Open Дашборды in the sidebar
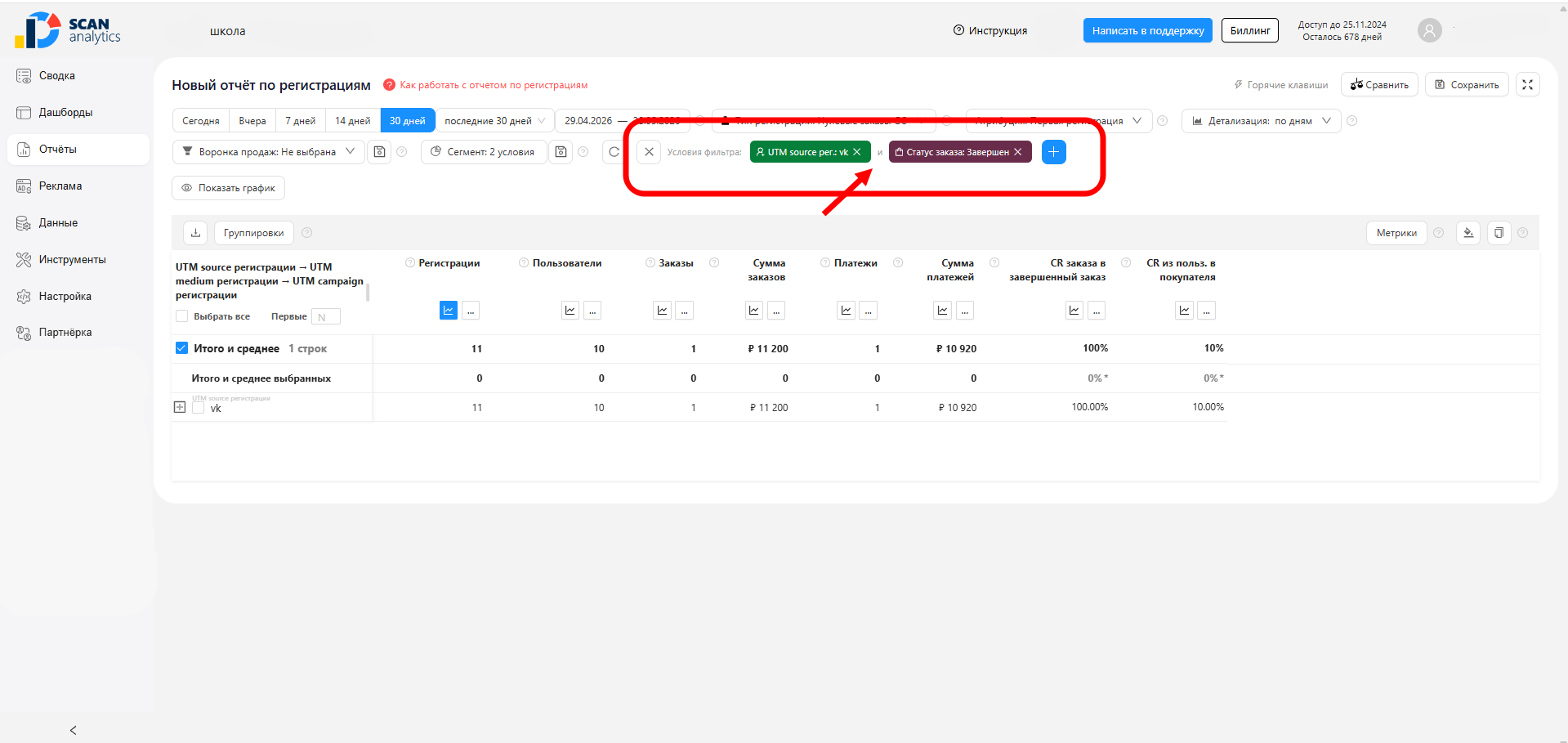This screenshot has height=743, width=1568. tap(78, 113)
